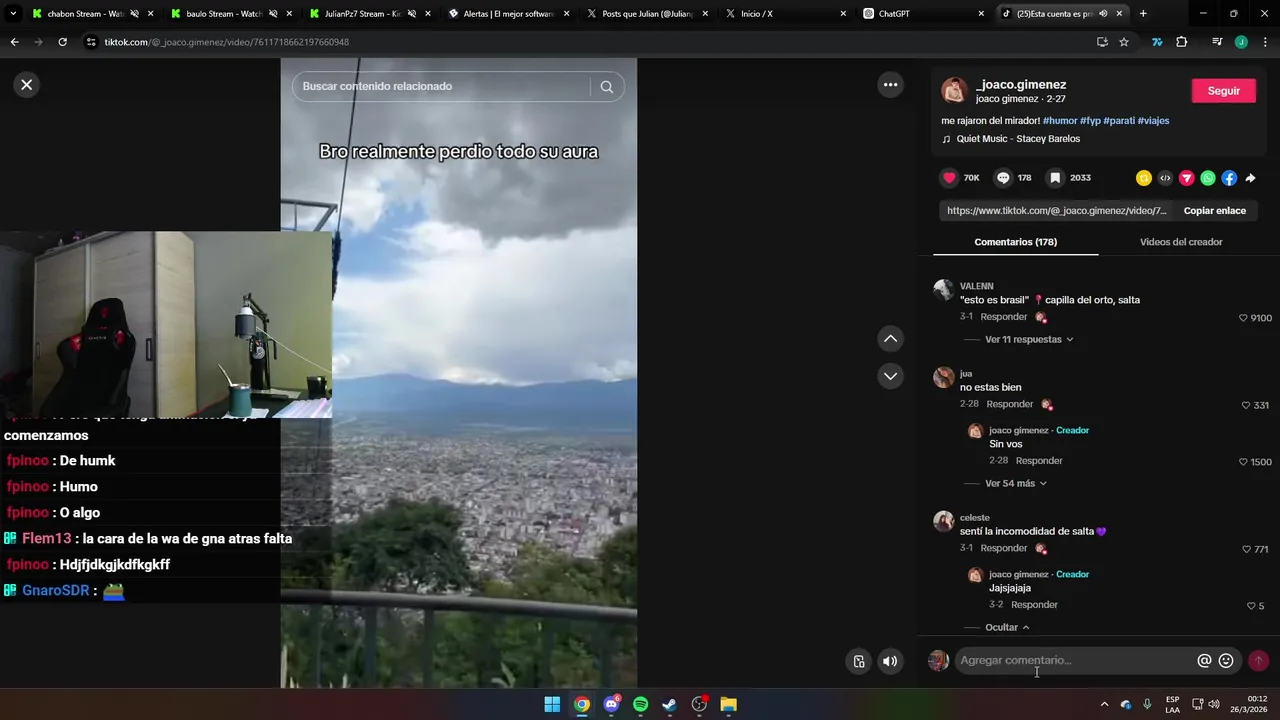This screenshot has width=1280, height=720.
Task: Click the #viajes hashtag
Action: click(x=1153, y=121)
